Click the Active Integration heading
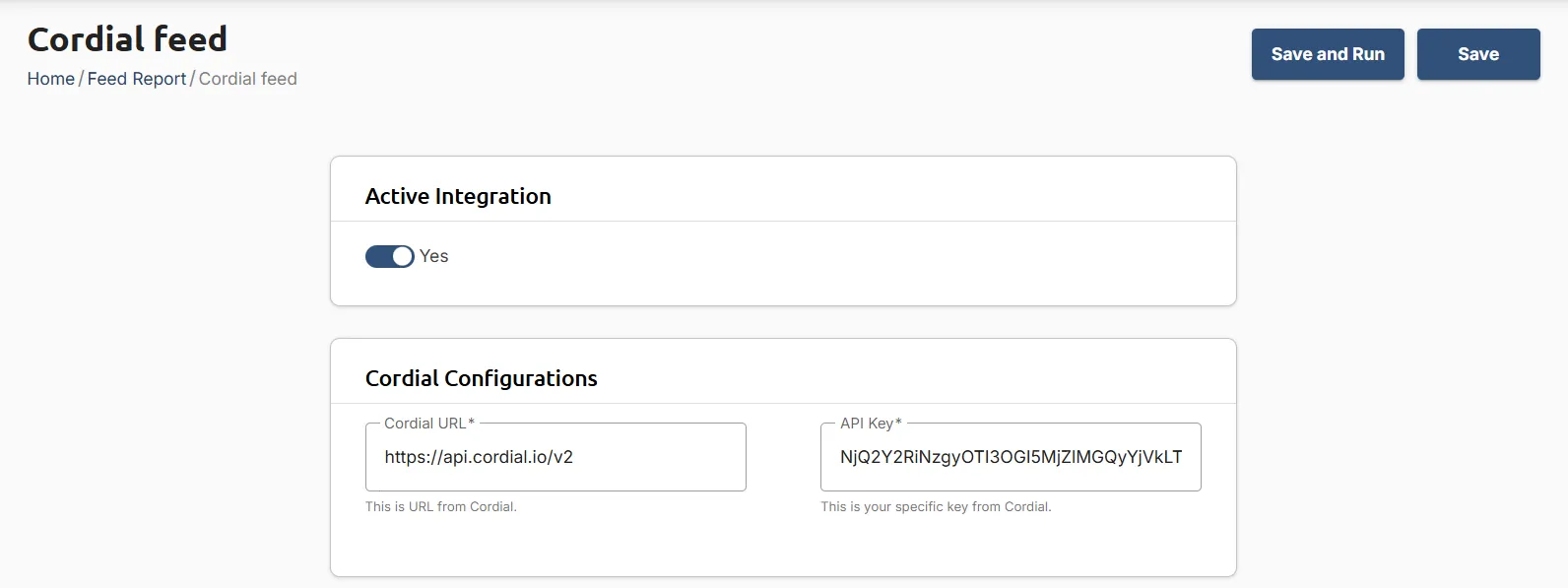The image size is (1568, 588). click(458, 196)
